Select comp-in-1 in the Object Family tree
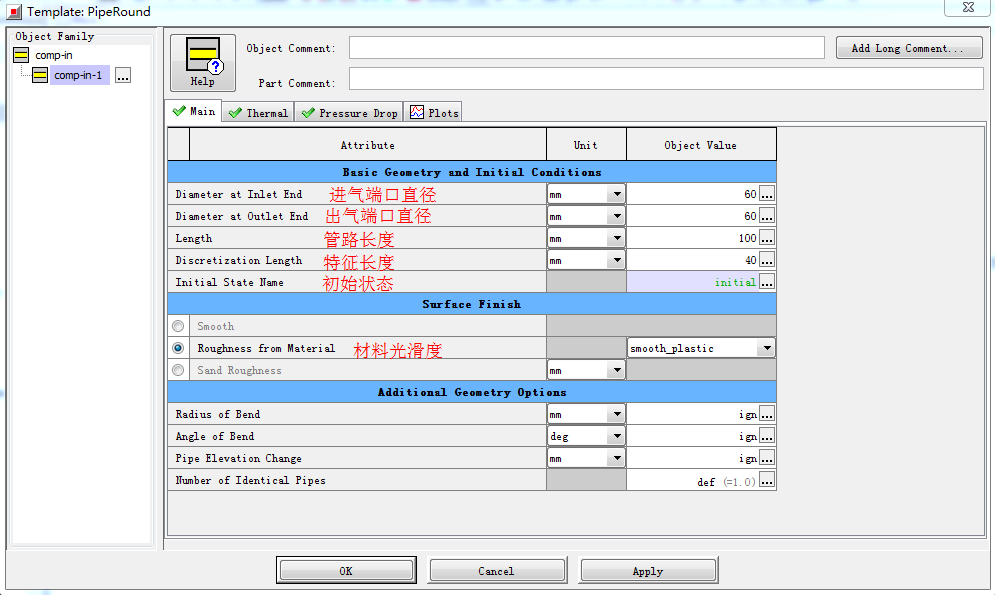The height and width of the screenshot is (595, 995). point(78,75)
